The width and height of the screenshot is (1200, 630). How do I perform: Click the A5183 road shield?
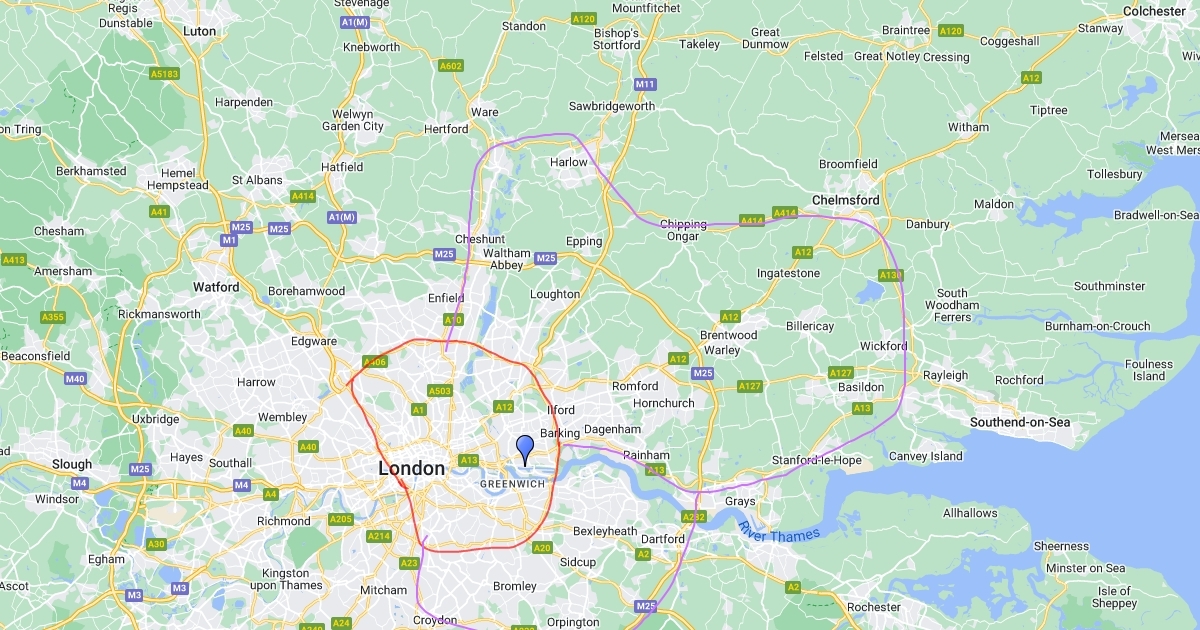164,74
